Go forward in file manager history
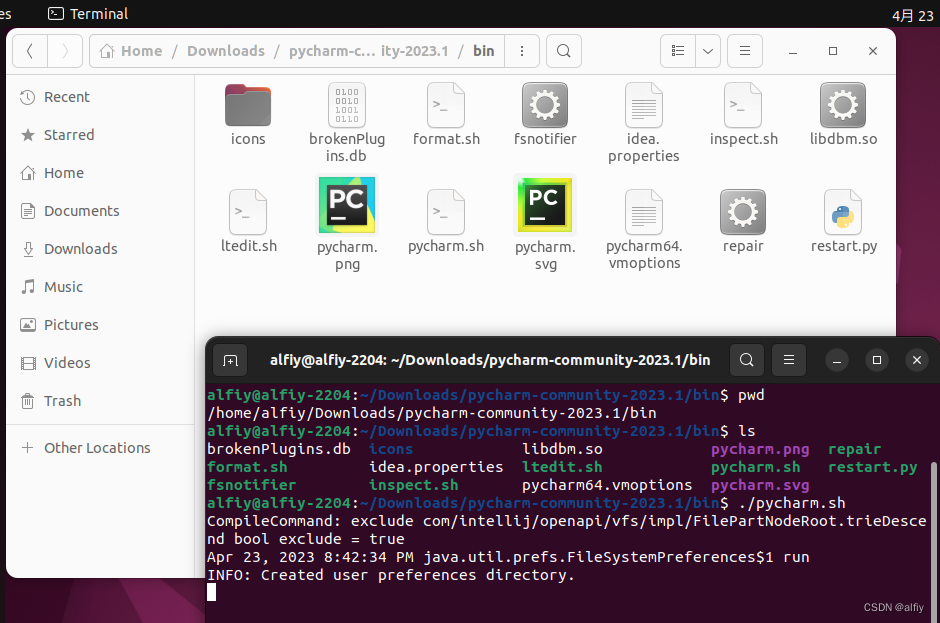940x623 pixels. [x=65, y=51]
